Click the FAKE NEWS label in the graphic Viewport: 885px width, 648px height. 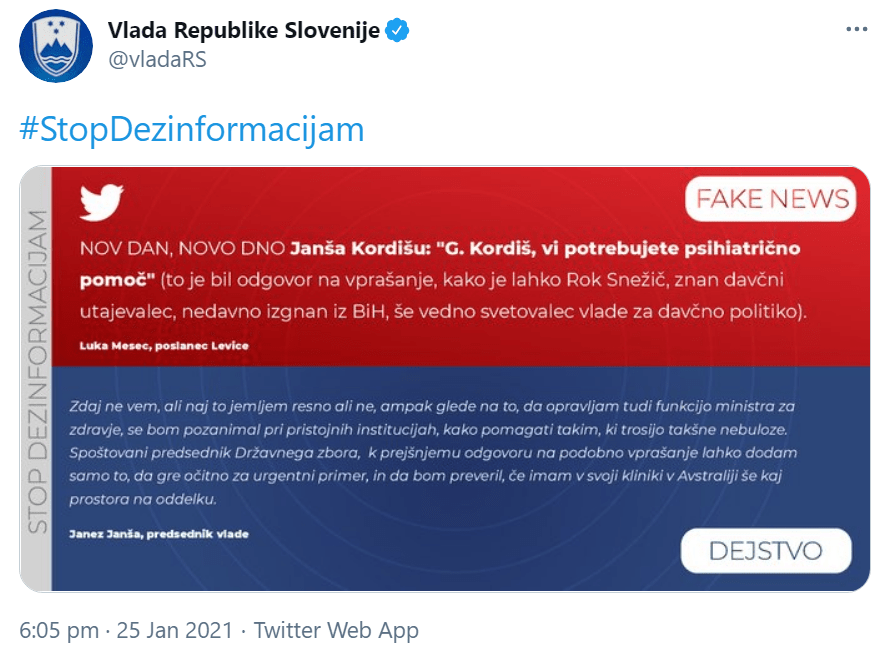(770, 199)
